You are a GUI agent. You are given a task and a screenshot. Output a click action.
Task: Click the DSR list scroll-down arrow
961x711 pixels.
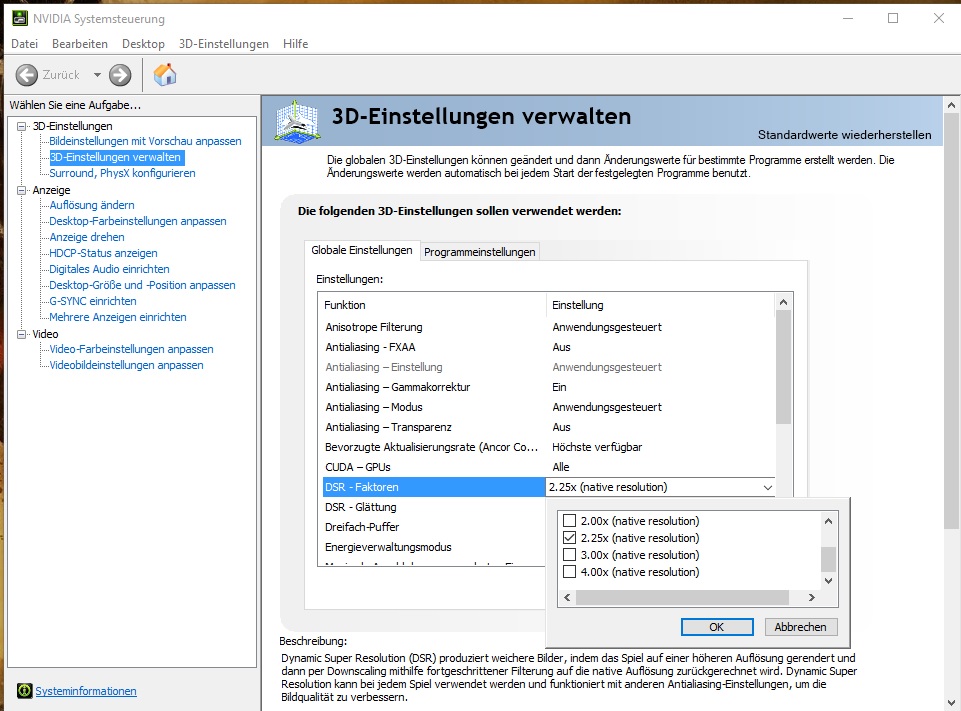[x=829, y=581]
